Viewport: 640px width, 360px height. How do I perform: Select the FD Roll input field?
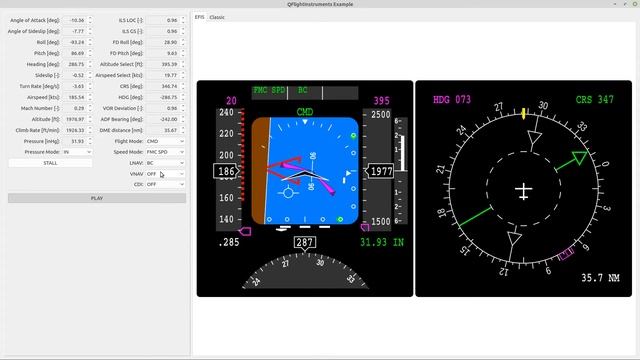165,42
